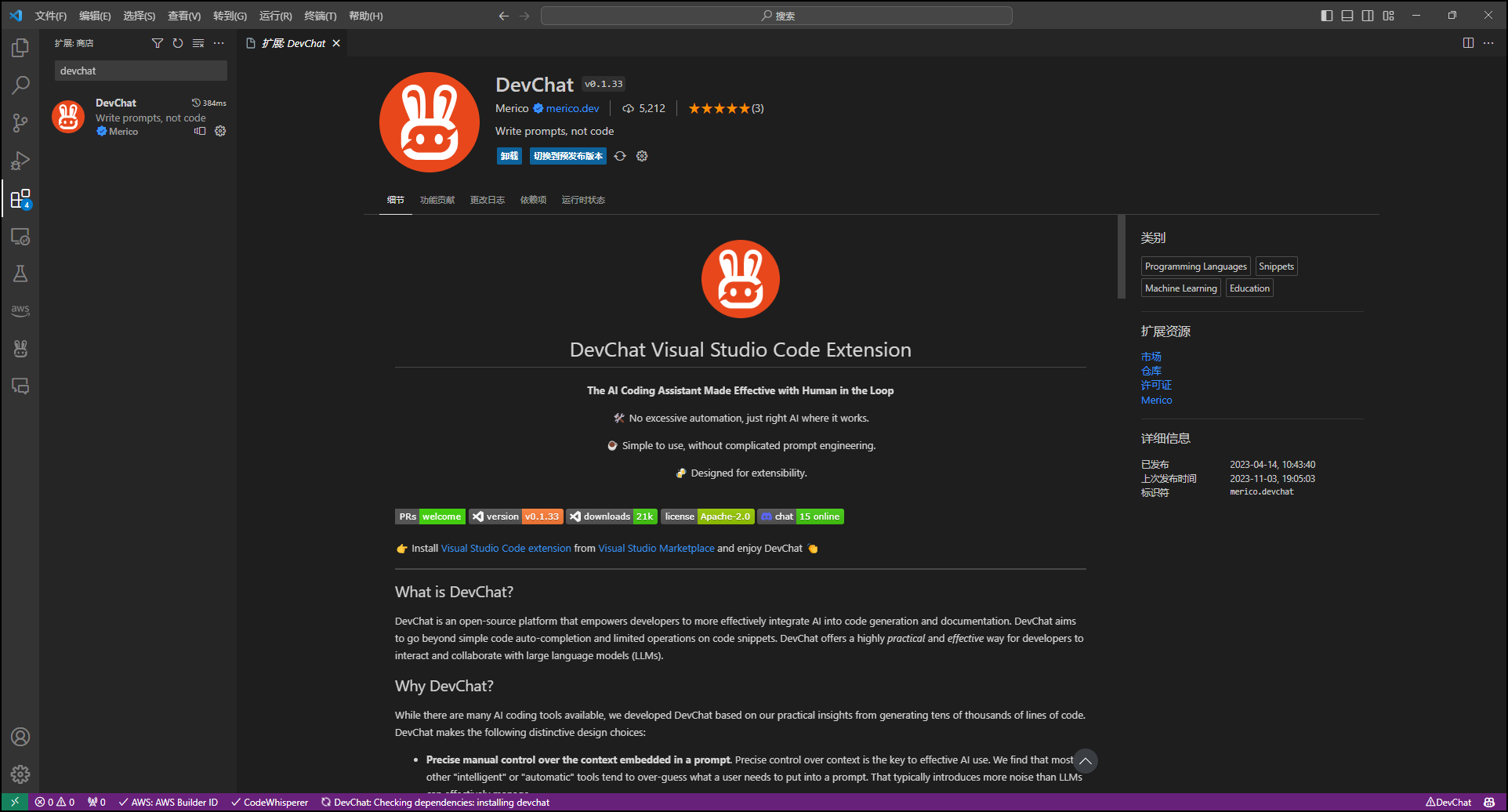Open the chat panel icon in activity bar
Image resolution: width=1508 pixels, height=812 pixels.
pos(20,386)
